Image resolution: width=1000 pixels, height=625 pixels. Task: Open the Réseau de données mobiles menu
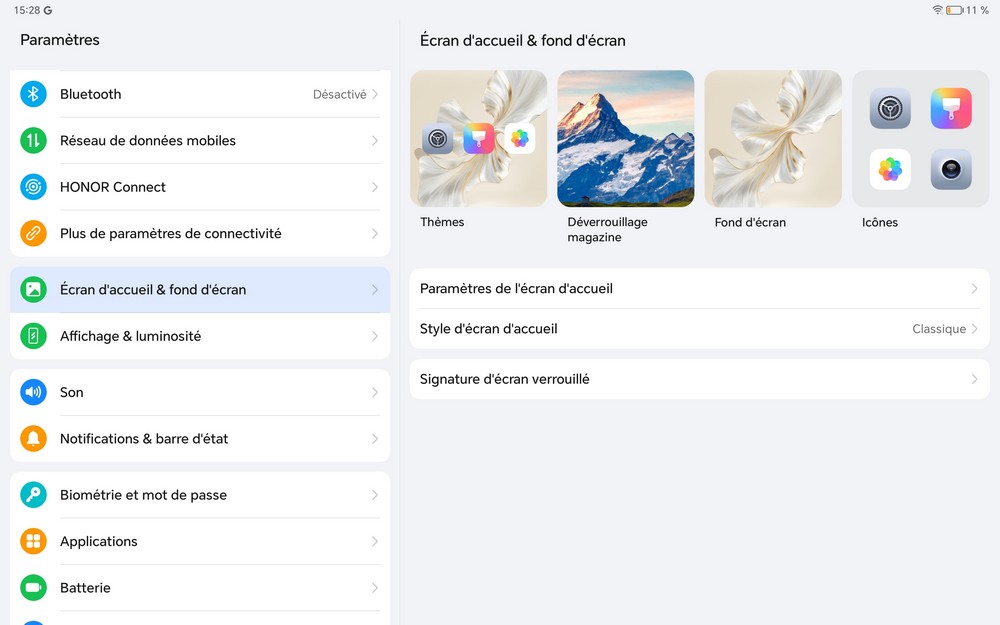click(148, 141)
